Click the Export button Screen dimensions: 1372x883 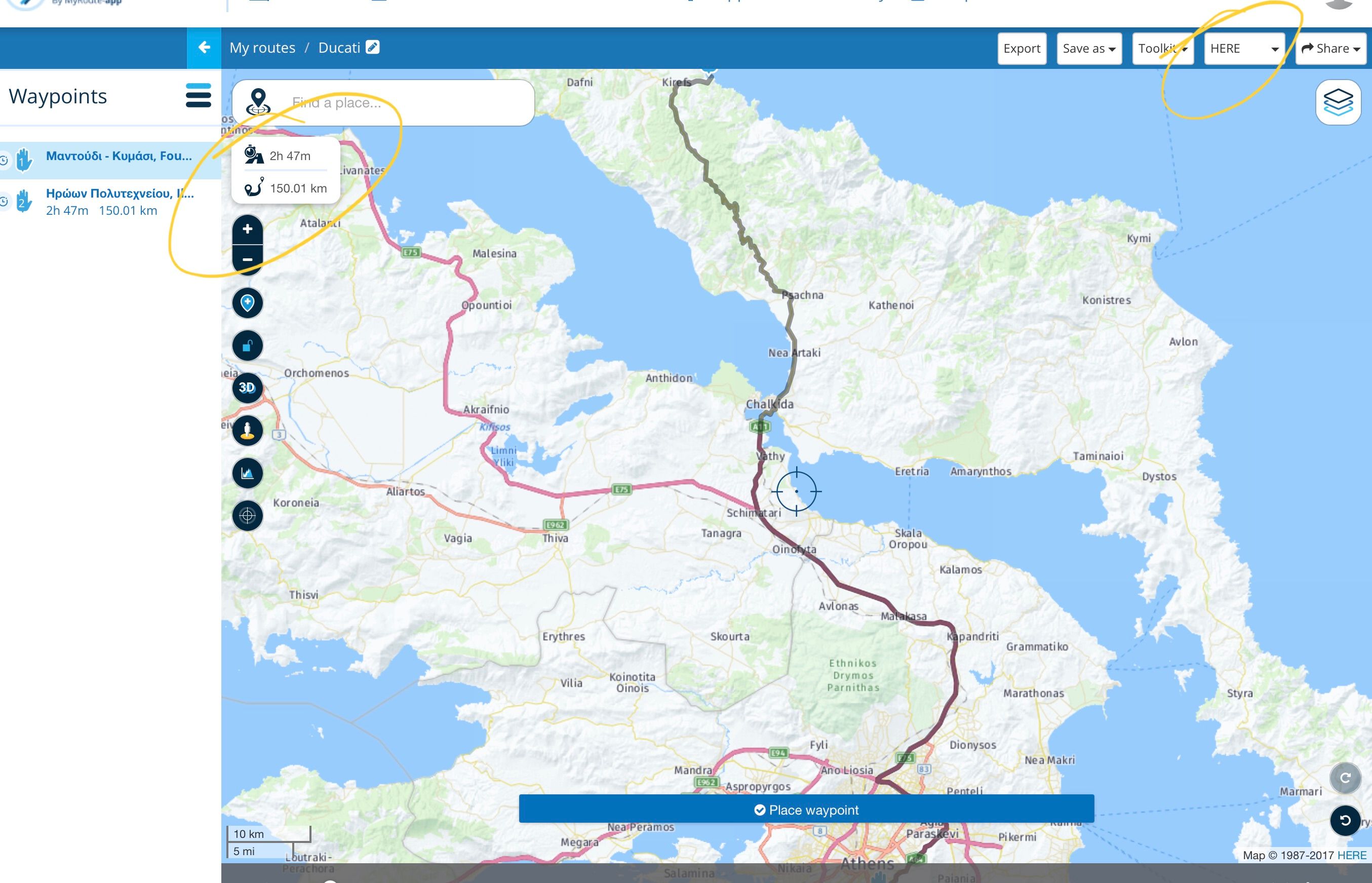point(1022,49)
